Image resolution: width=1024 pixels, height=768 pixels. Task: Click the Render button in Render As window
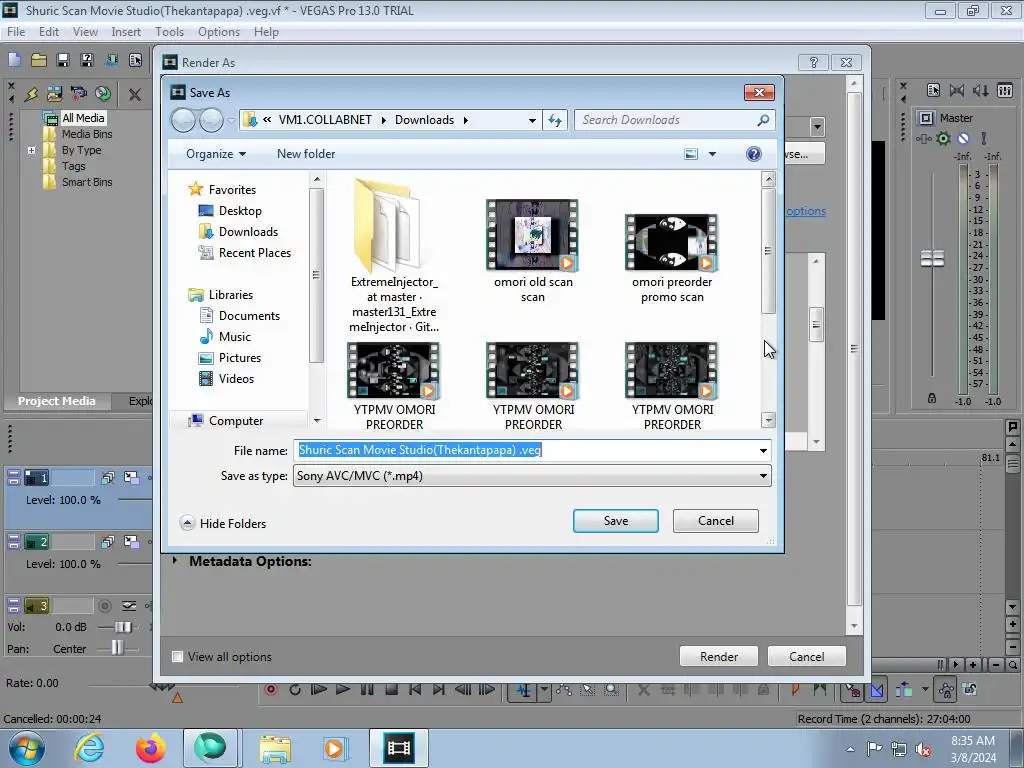pyautogui.click(x=719, y=656)
